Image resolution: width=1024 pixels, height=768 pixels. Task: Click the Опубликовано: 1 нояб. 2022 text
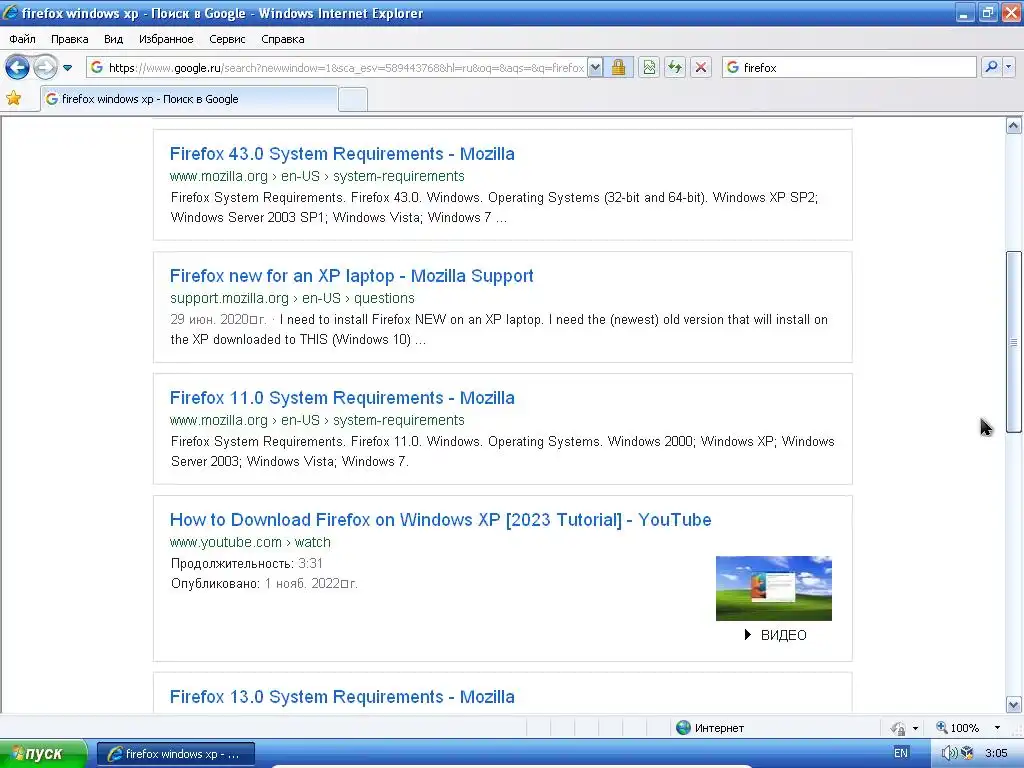click(x=264, y=584)
